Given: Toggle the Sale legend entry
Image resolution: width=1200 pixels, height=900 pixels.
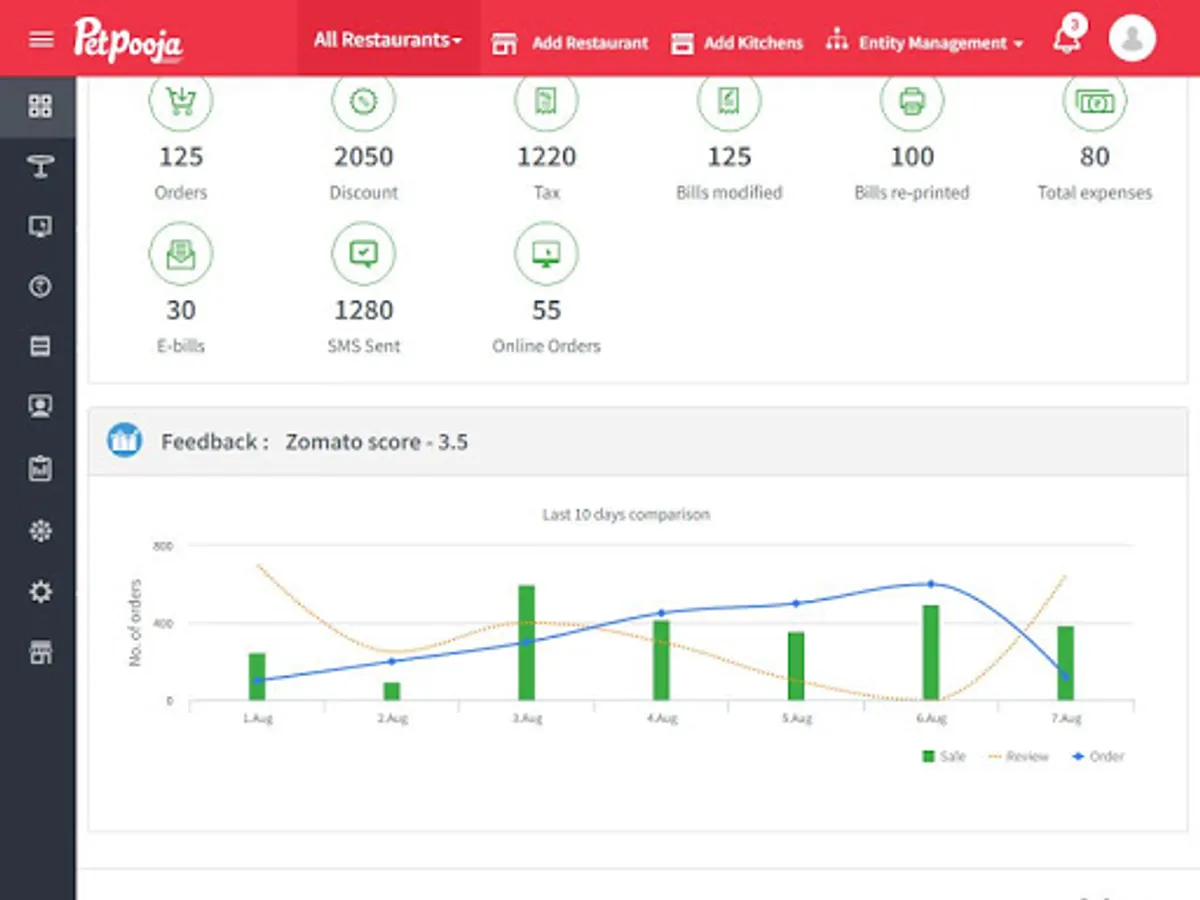Looking at the screenshot, I should click(944, 757).
